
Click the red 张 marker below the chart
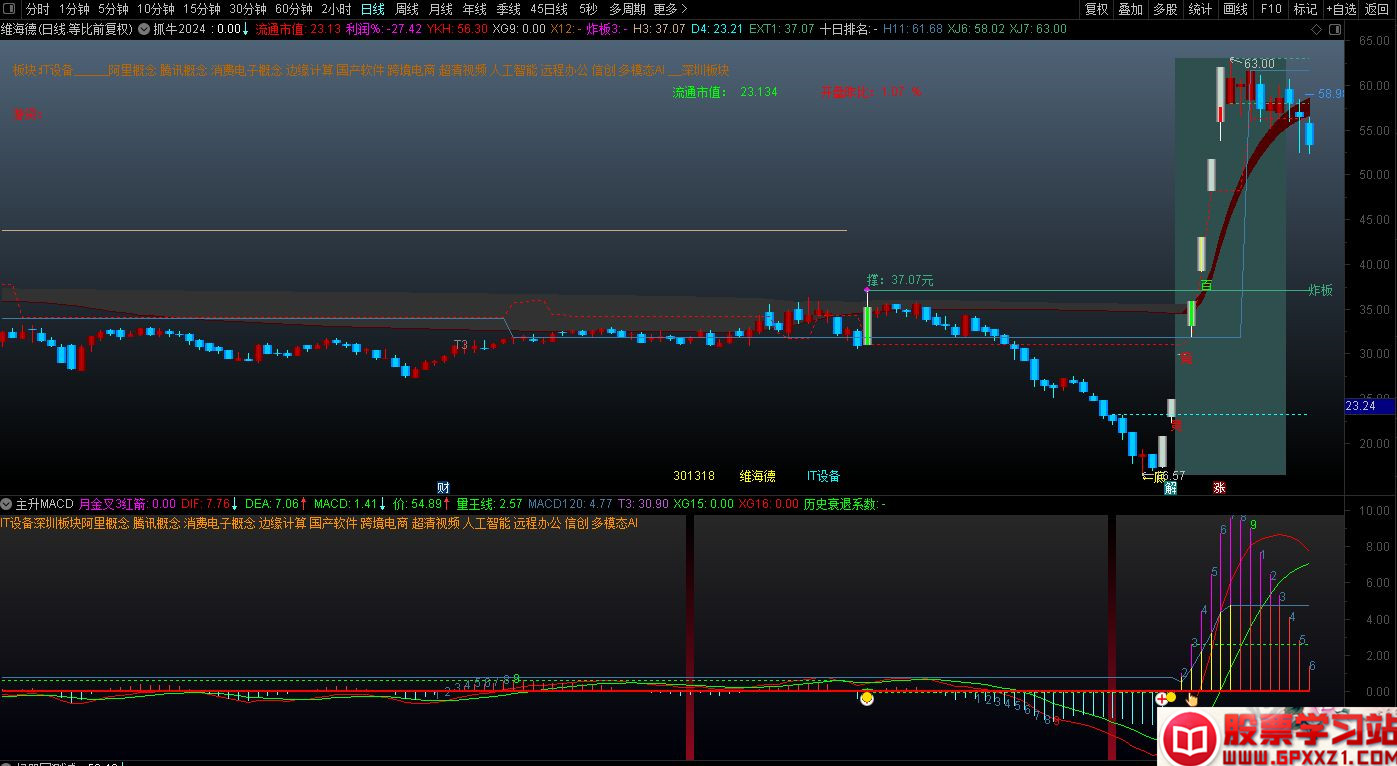(1219, 488)
